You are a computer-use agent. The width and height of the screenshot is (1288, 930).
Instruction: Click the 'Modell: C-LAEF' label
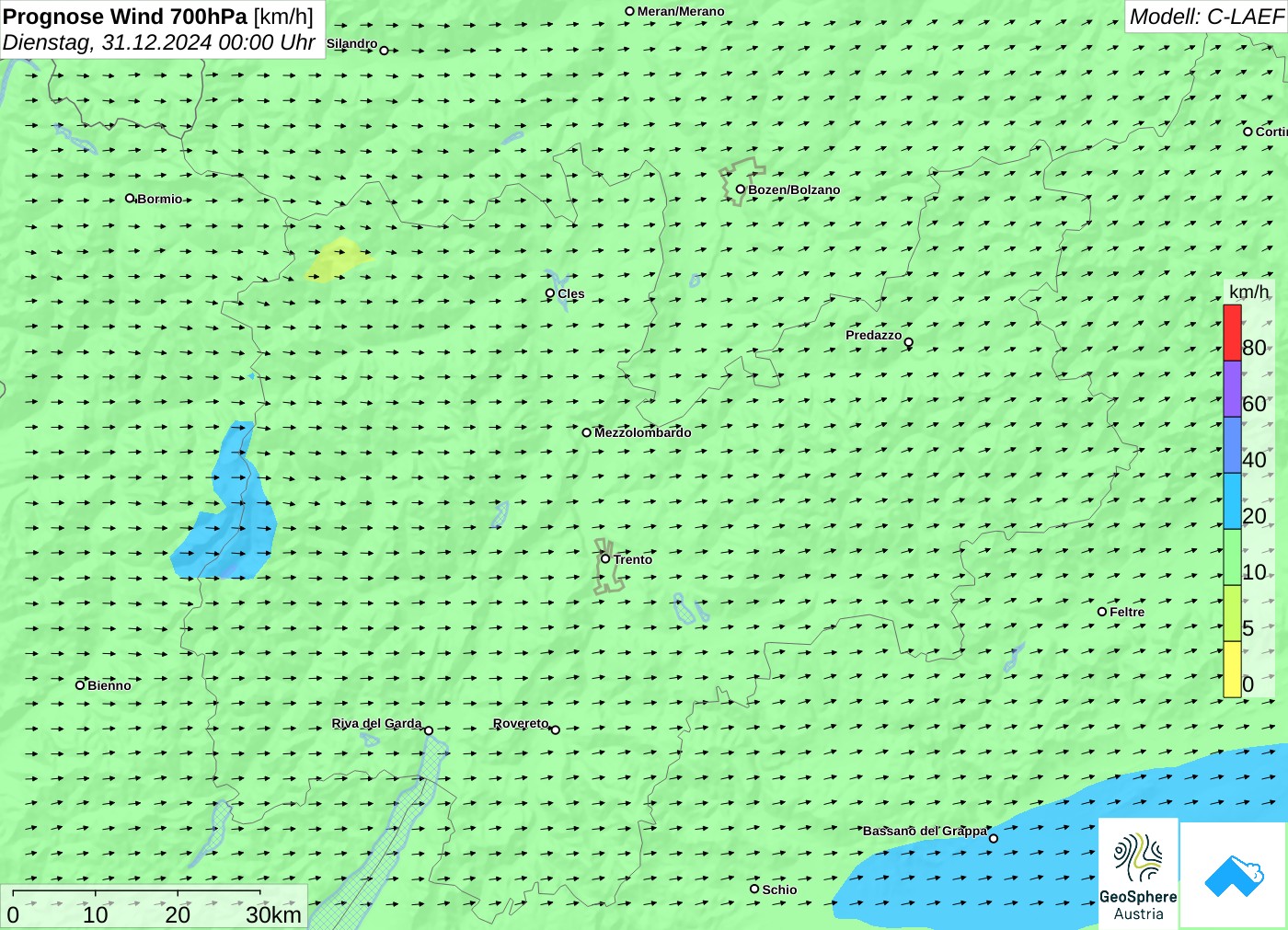click(1206, 17)
